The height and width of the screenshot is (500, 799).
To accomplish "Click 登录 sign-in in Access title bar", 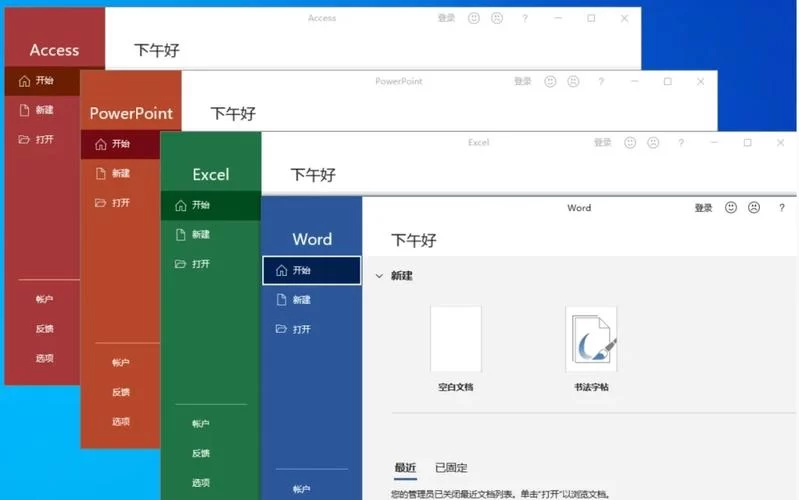I will tap(446, 18).
